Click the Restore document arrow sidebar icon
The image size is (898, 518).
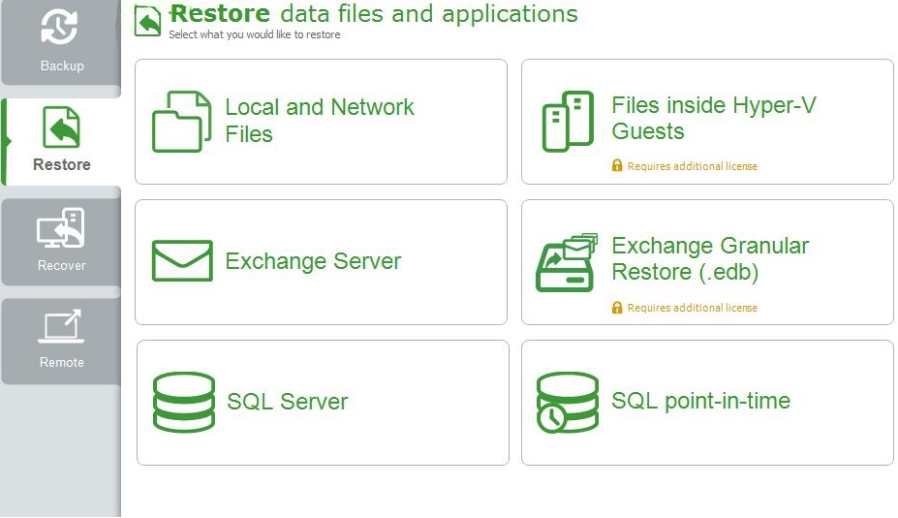click(61, 127)
